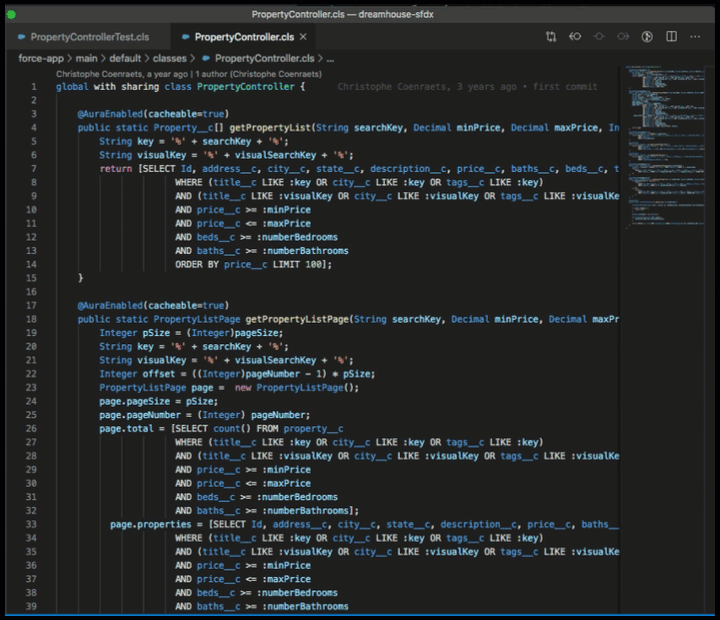The height and width of the screenshot is (620, 720).
Task: Click ':maxPrice' on line 11
Action: pos(286,224)
